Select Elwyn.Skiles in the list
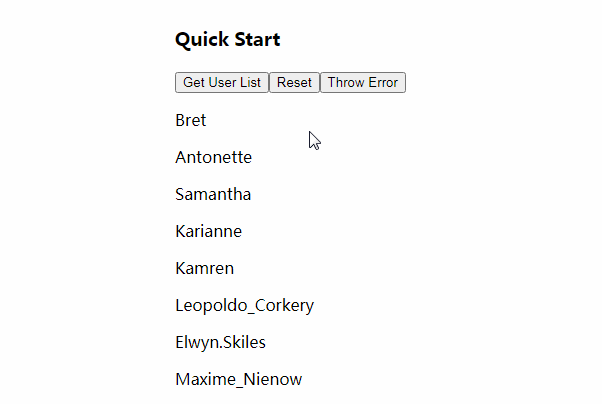The width and height of the screenshot is (602, 404). pyautogui.click(x=220, y=343)
